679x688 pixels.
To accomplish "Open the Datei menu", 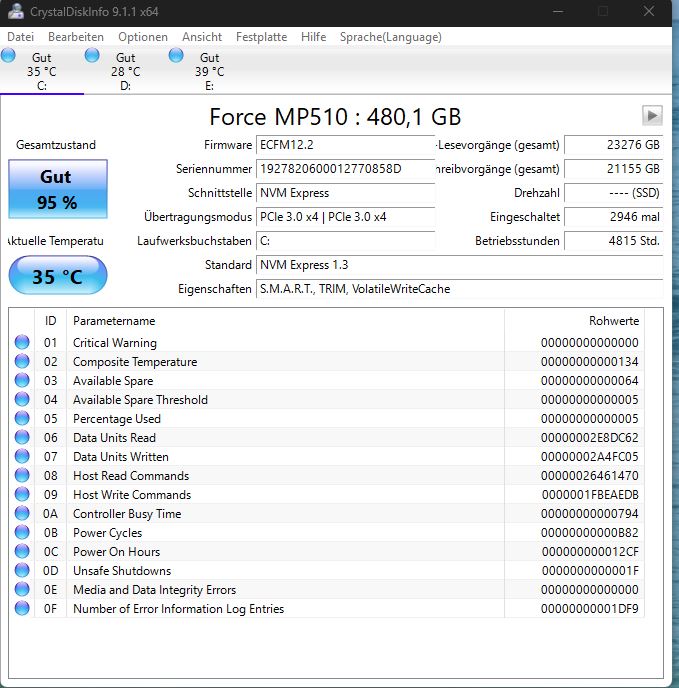I will tap(21, 37).
